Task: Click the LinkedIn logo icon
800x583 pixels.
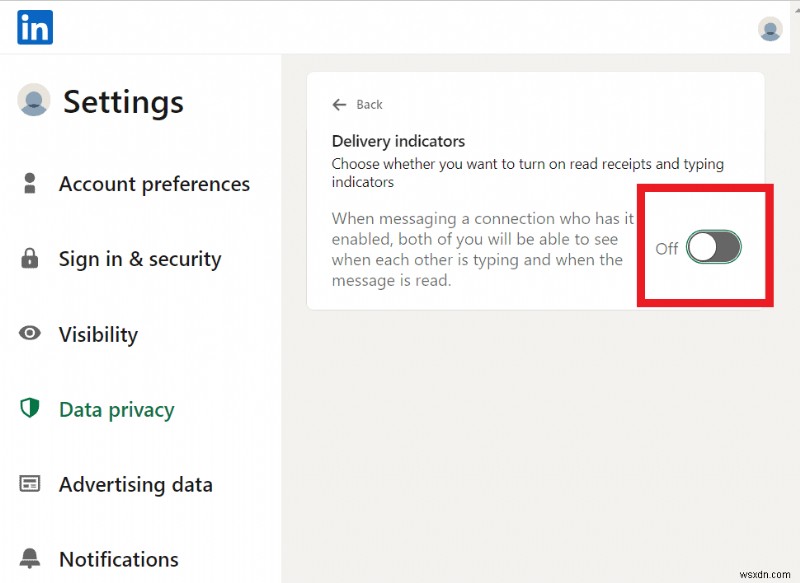Action: pyautogui.click(x=35, y=28)
